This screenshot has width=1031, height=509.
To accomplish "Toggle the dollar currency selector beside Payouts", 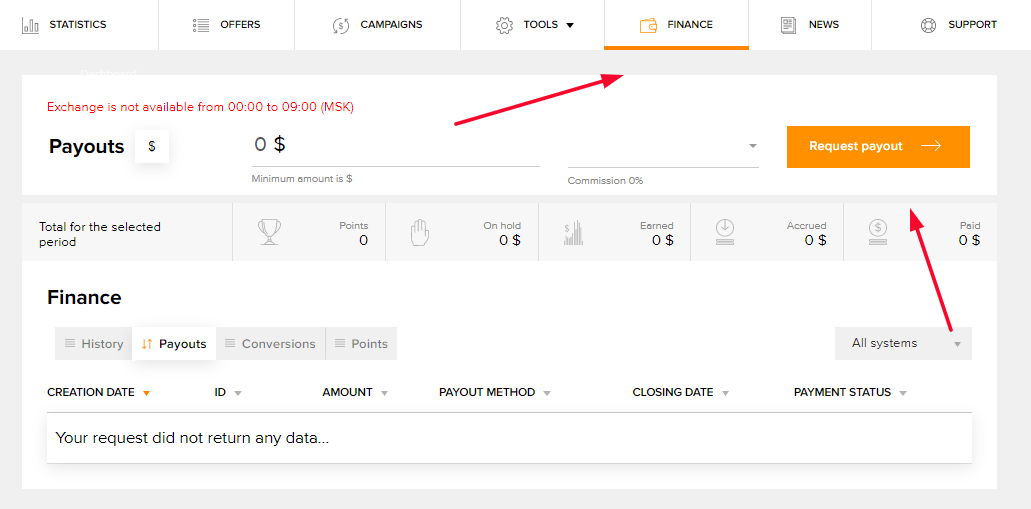I will click(152, 147).
